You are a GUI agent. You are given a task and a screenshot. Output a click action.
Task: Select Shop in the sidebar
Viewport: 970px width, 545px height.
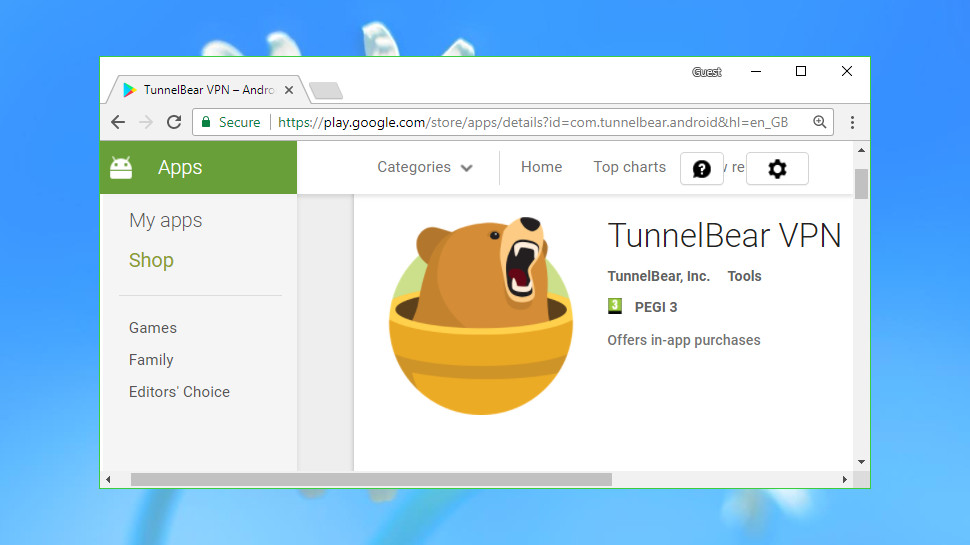151,260
